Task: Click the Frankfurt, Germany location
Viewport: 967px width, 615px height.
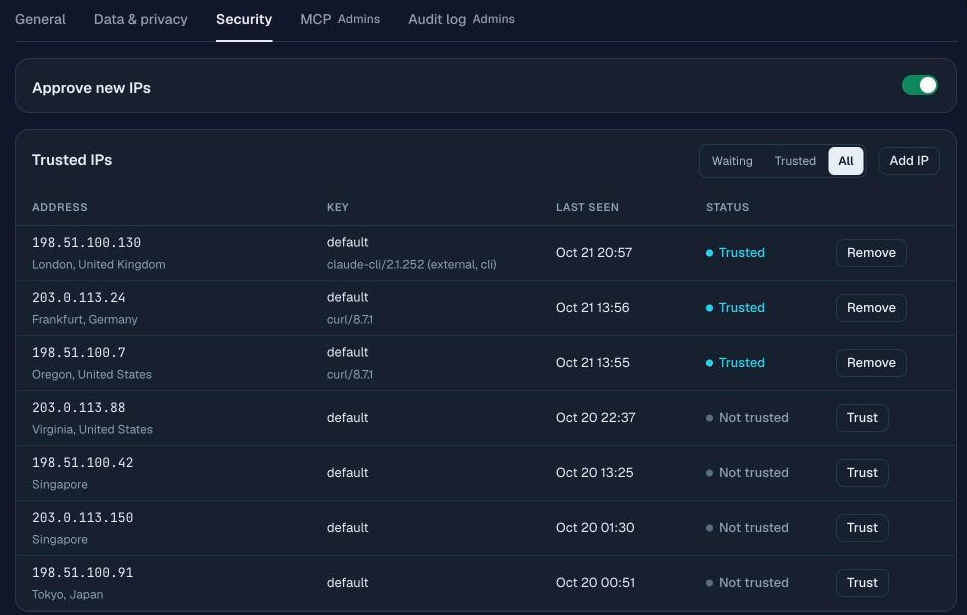Action: 84,320
